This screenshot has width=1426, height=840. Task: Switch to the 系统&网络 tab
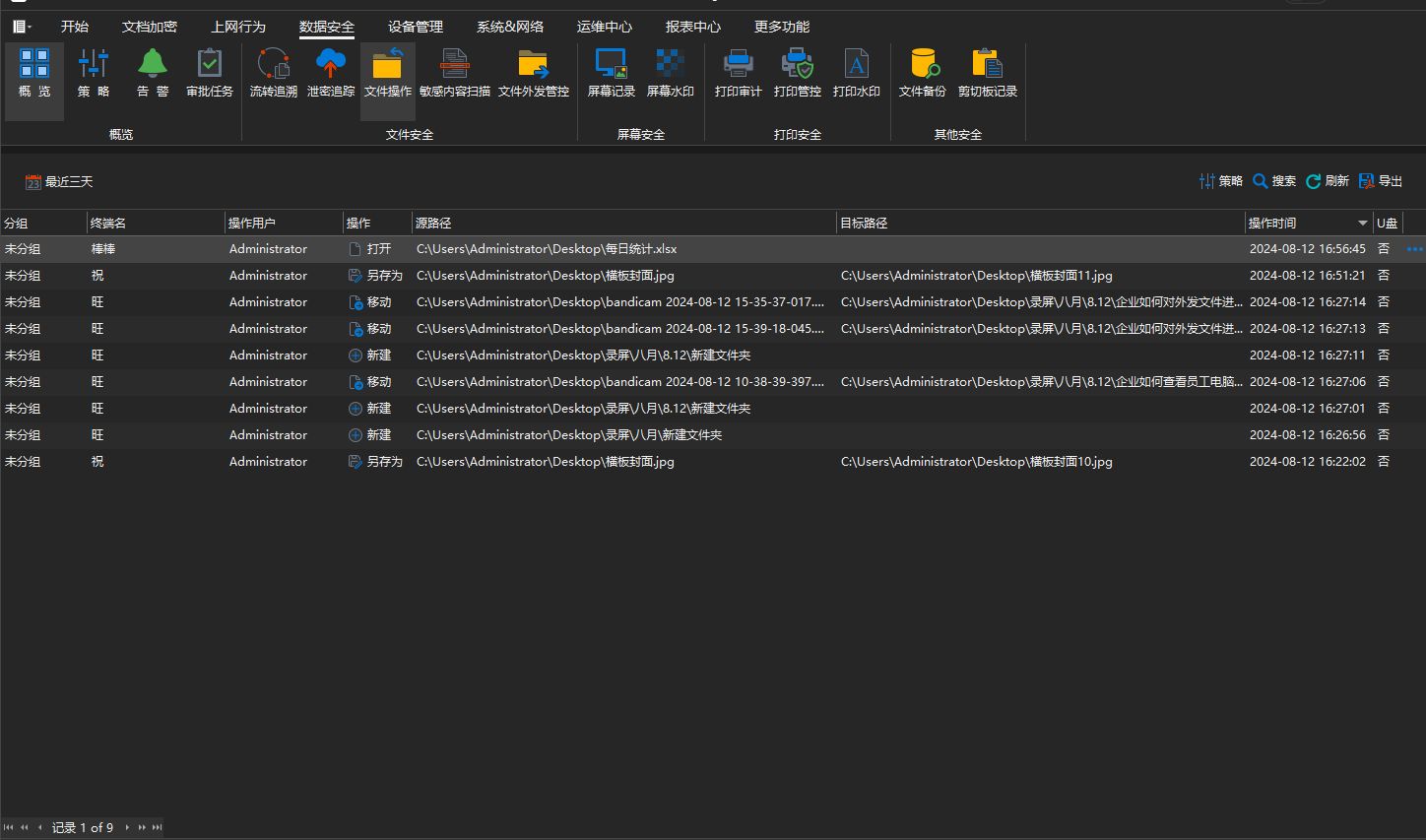pyautogui.click(x=510, y=27)
